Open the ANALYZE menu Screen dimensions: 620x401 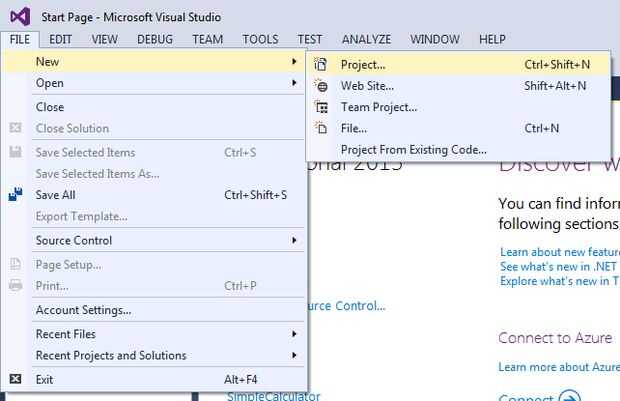tap(365, 40)
